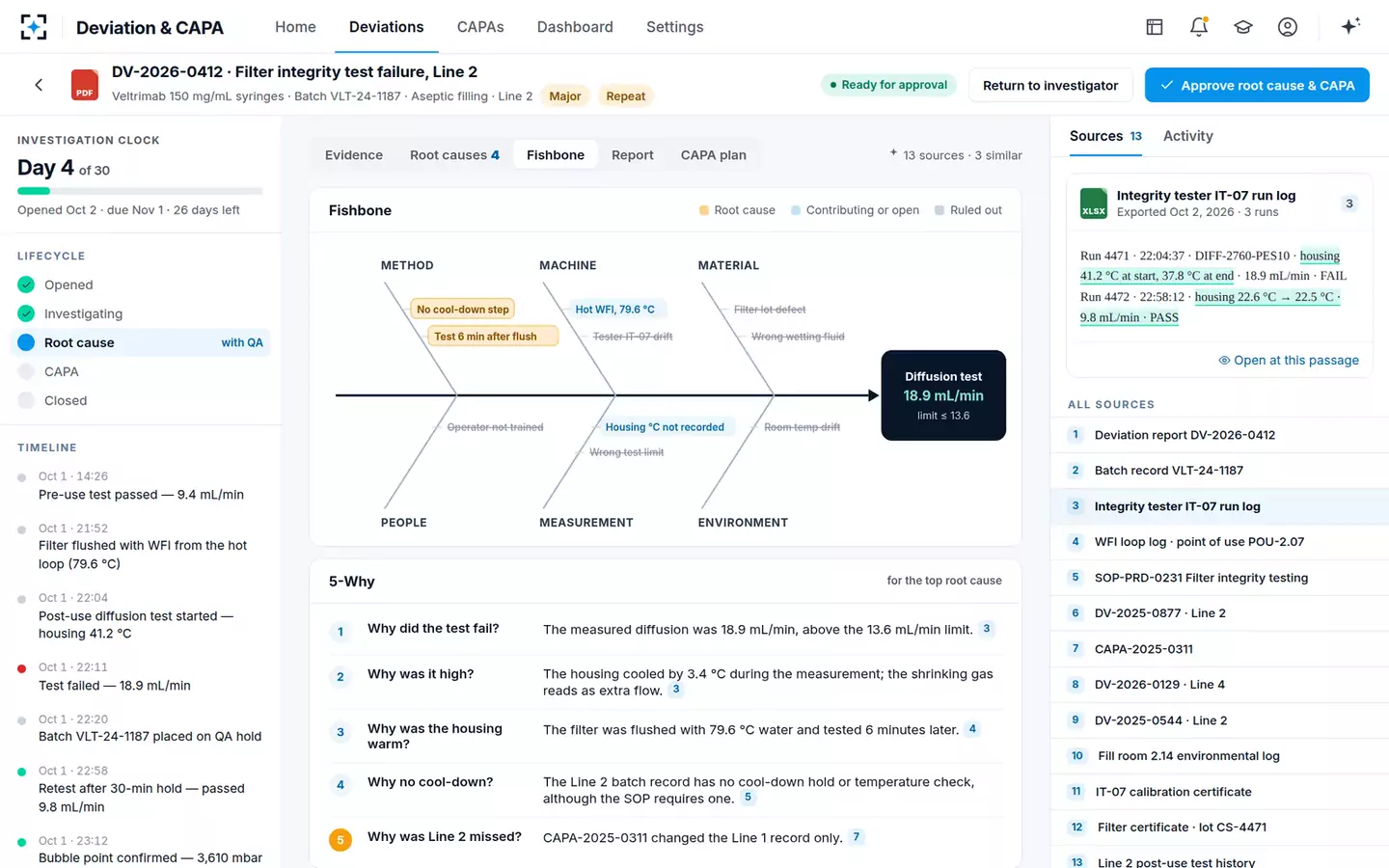Viewport: 1389px width, 868px height.
Task: Click the Return to investigator button
Action: [1050, 85]
